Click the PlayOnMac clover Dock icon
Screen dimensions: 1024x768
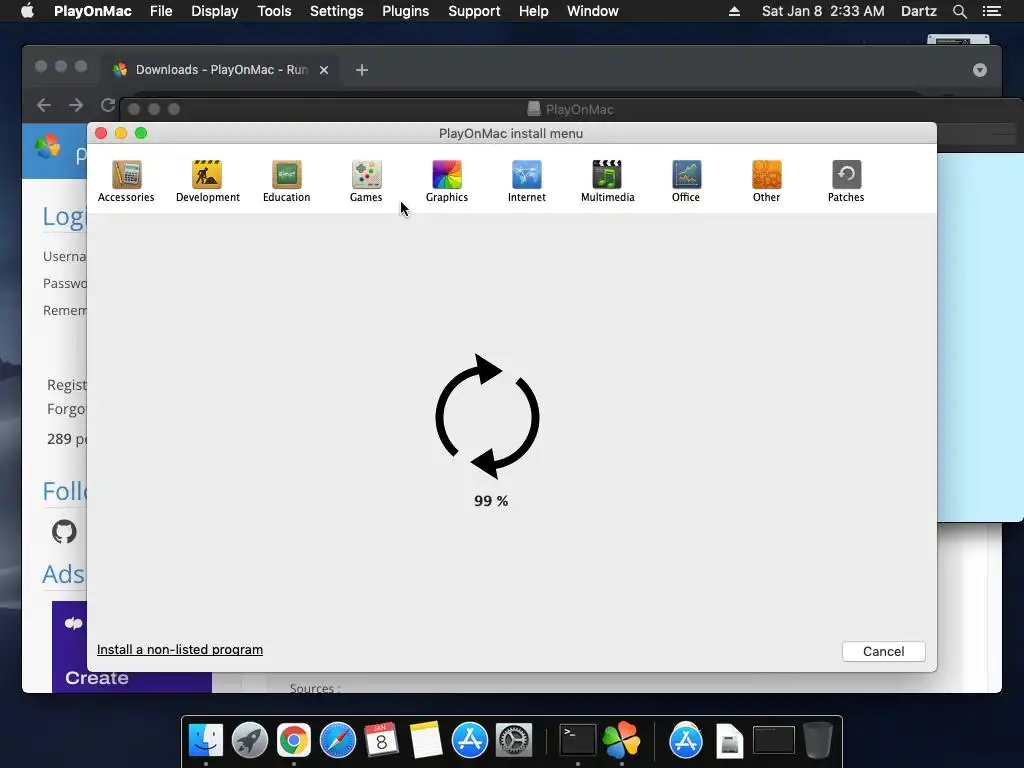coord(621,741)
